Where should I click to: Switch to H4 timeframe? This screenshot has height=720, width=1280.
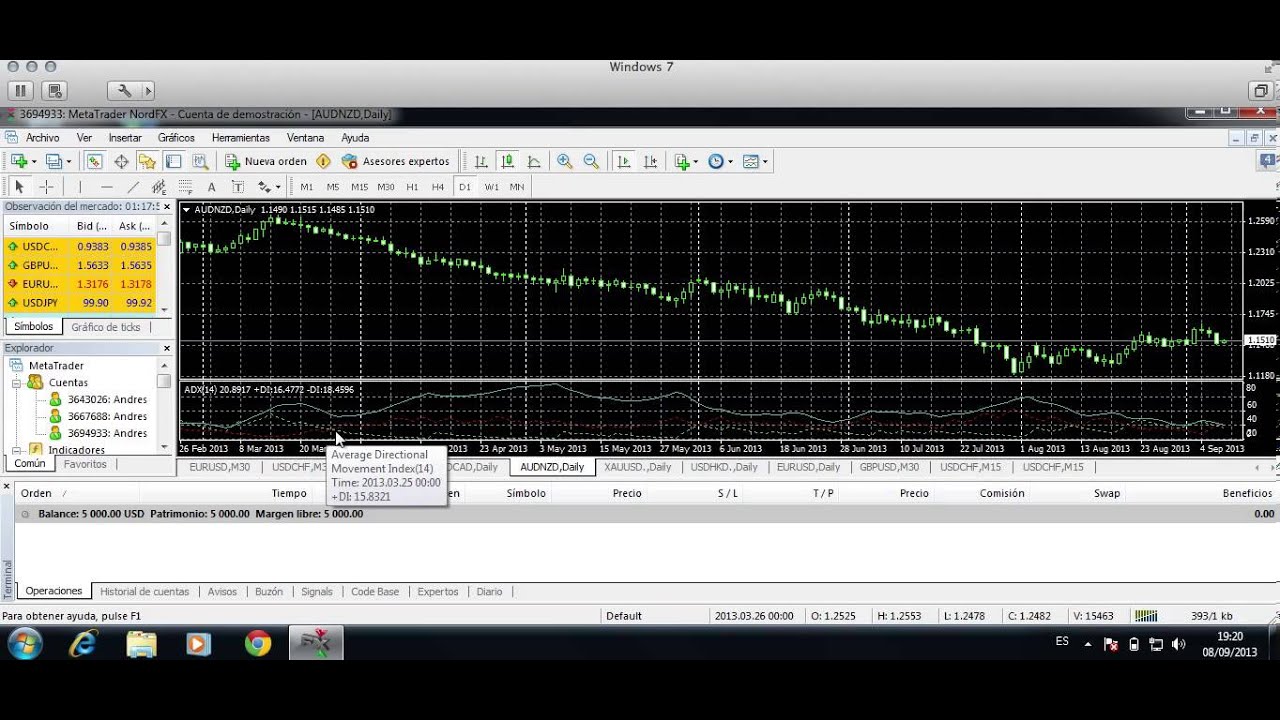pyautogui.click(x=438, y=187)
